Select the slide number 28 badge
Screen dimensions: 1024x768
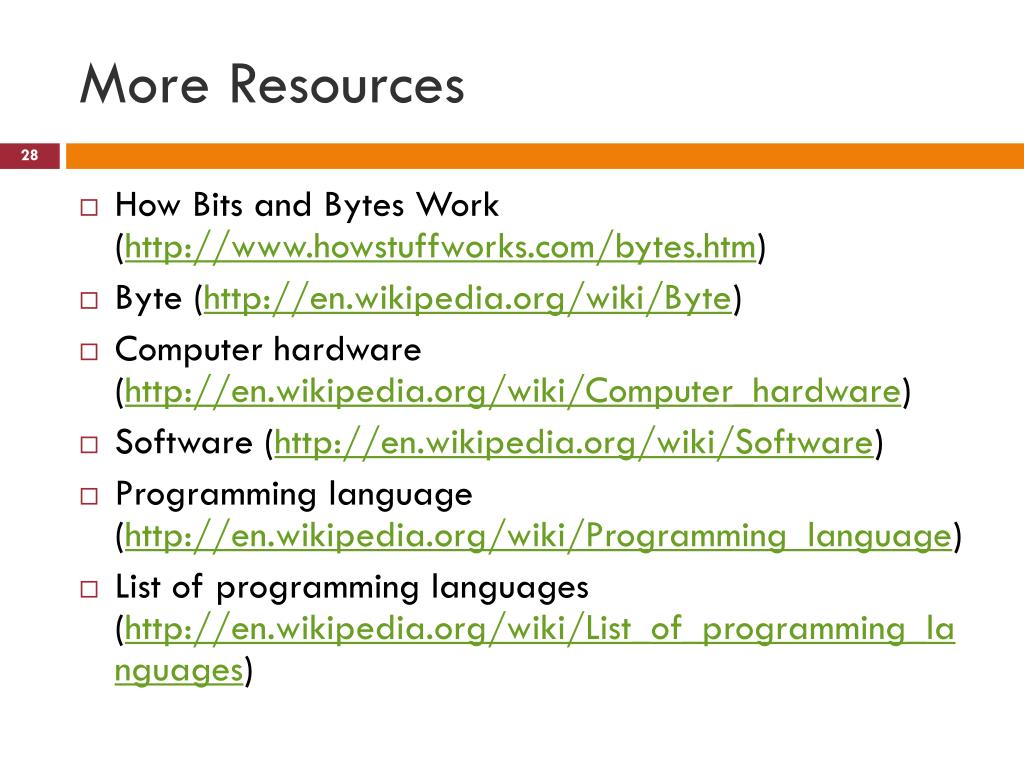tap(29, 155)
